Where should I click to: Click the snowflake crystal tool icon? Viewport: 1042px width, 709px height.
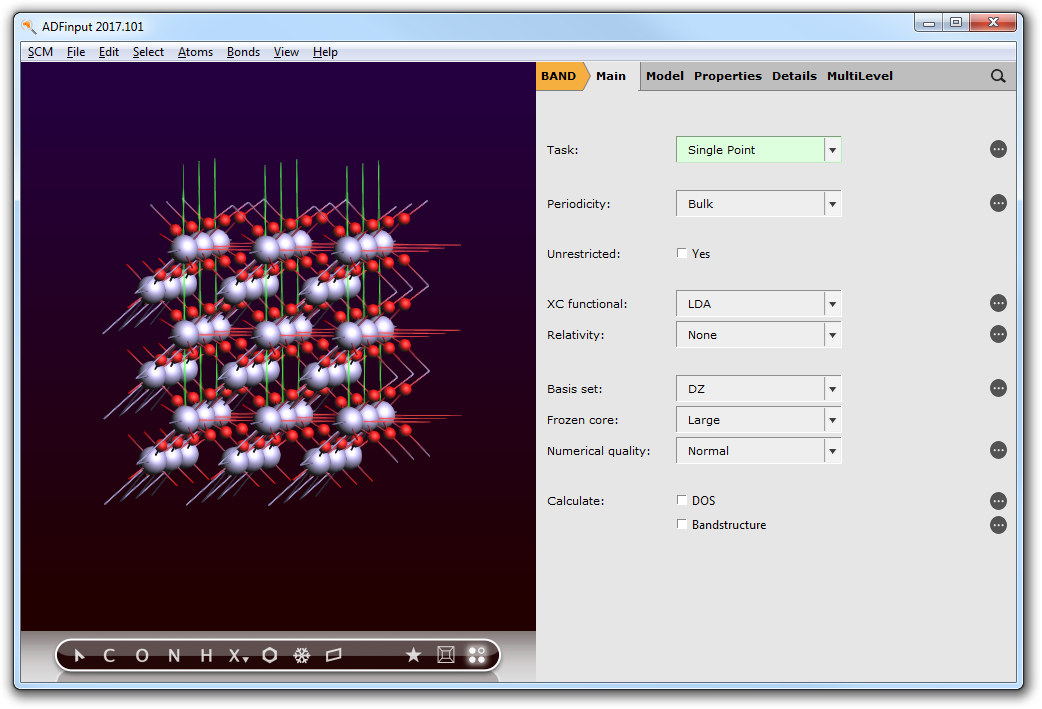[x=301, y=655]
